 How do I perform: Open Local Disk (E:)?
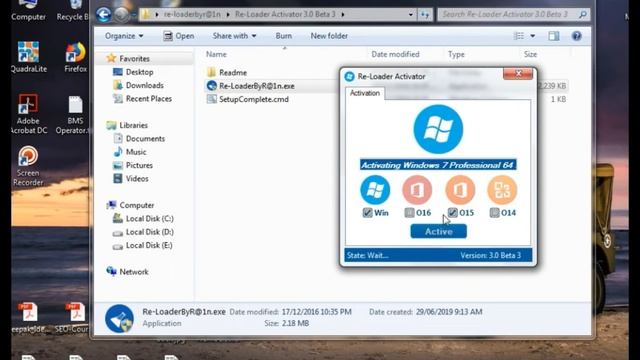tap(143, 245)
